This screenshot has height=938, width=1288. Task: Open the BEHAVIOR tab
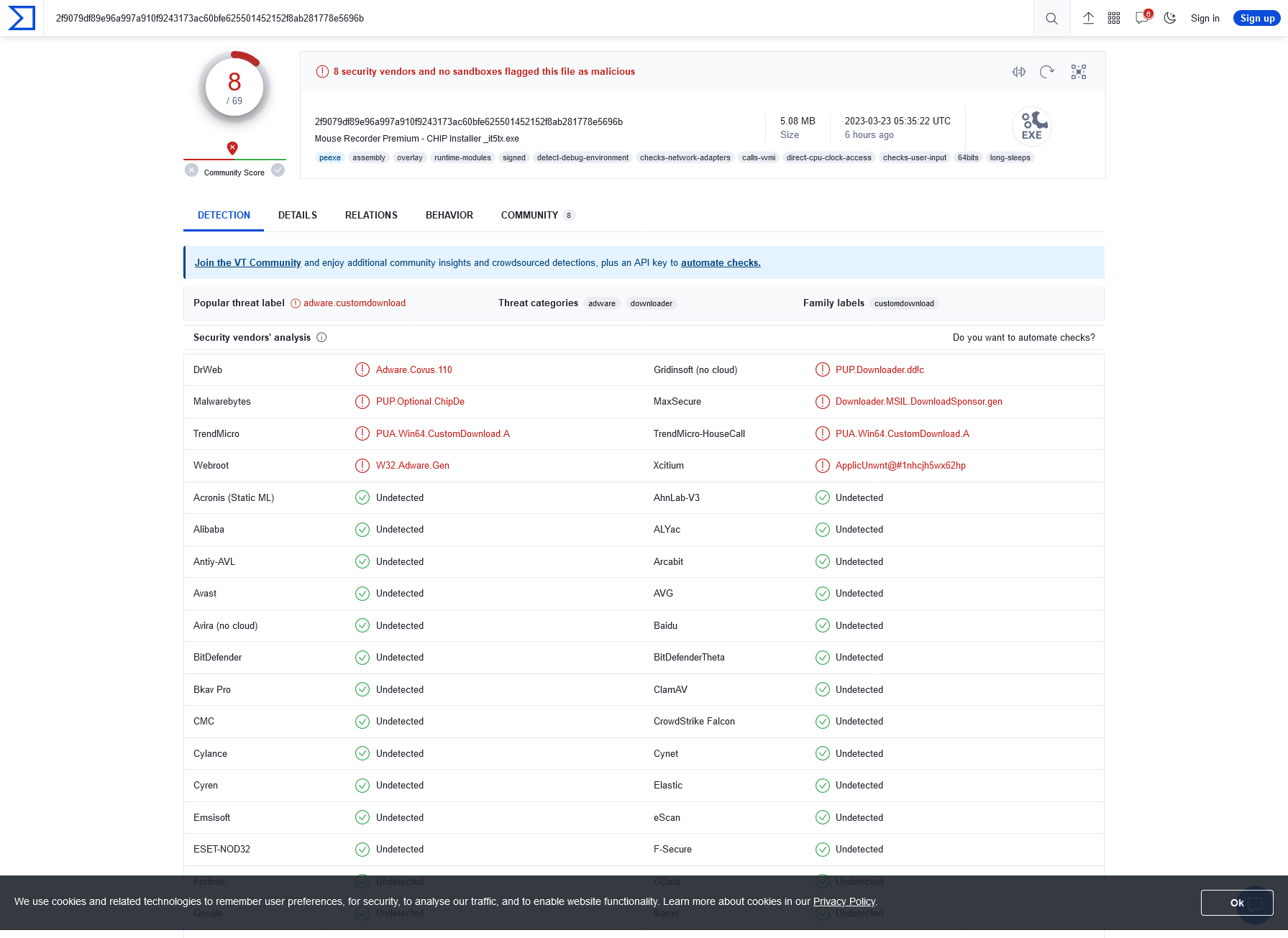pos(449,216)
